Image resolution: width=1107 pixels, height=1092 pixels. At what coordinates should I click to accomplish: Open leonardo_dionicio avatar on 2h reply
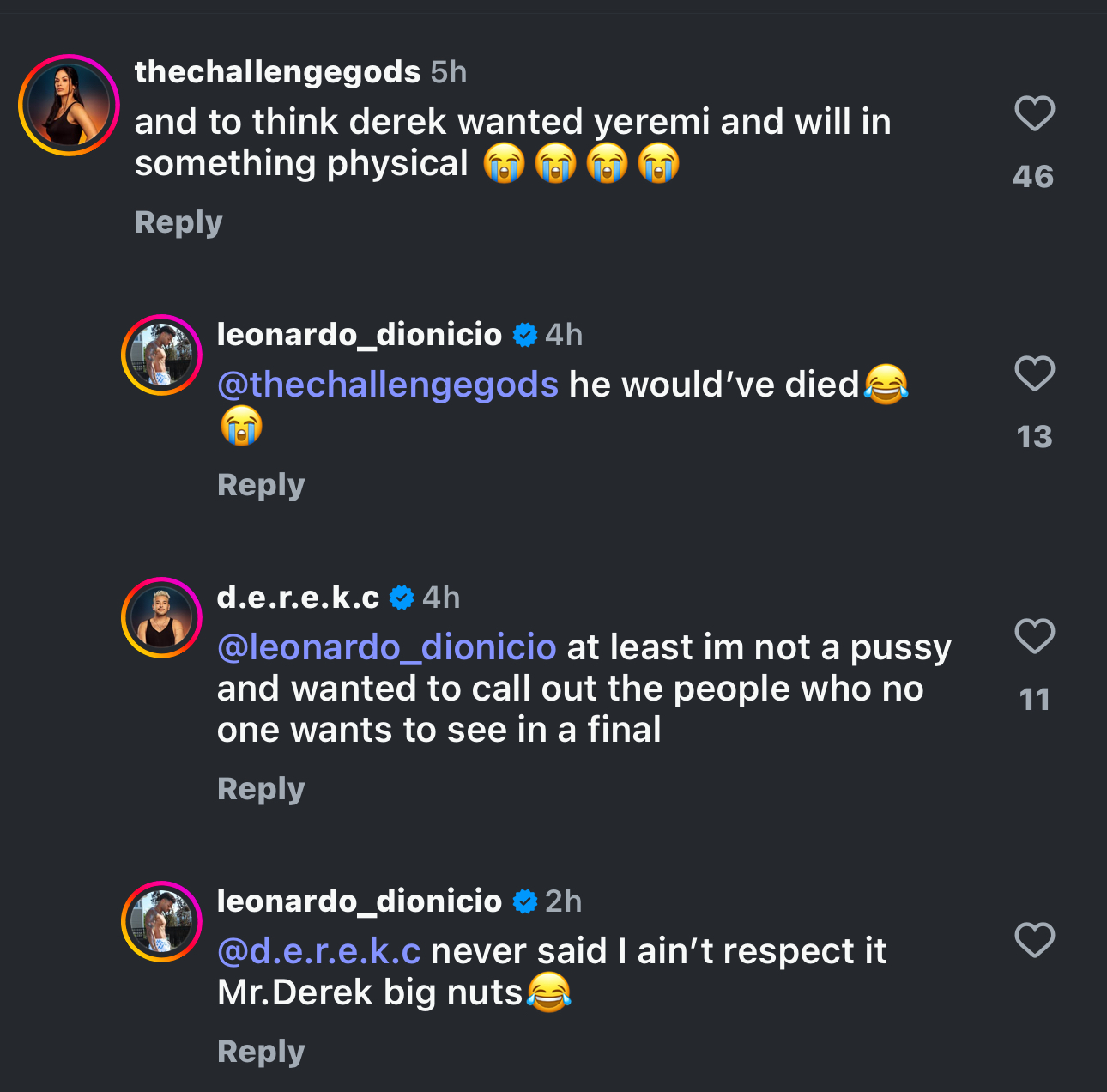pos(161,921)
